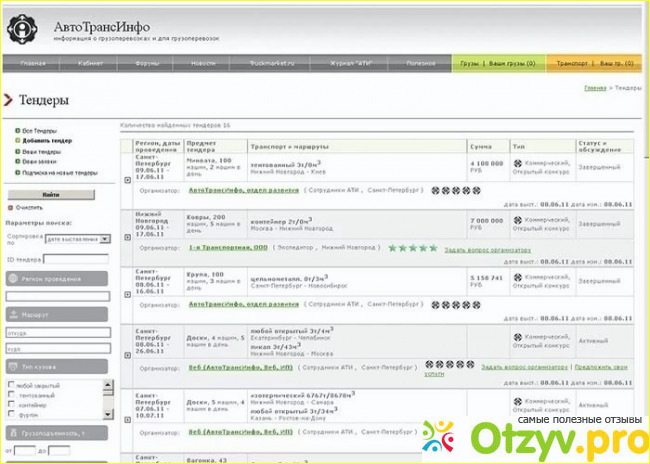Click the Маршрут section icon
This screenshot has width=650, height=464.
[14, 314]
